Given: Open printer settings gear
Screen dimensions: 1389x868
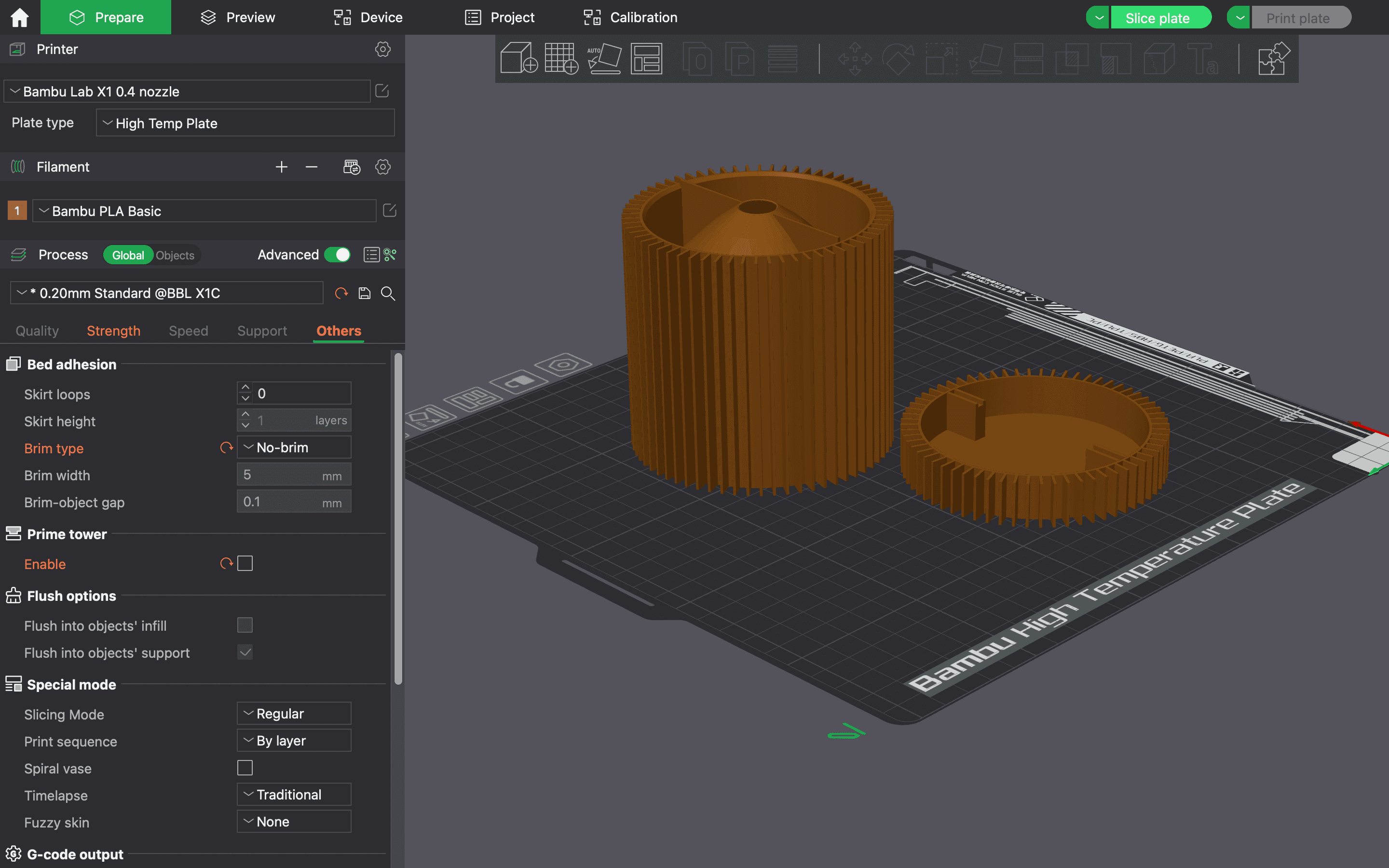Looking at the screenshot, I should click(383, 49).
